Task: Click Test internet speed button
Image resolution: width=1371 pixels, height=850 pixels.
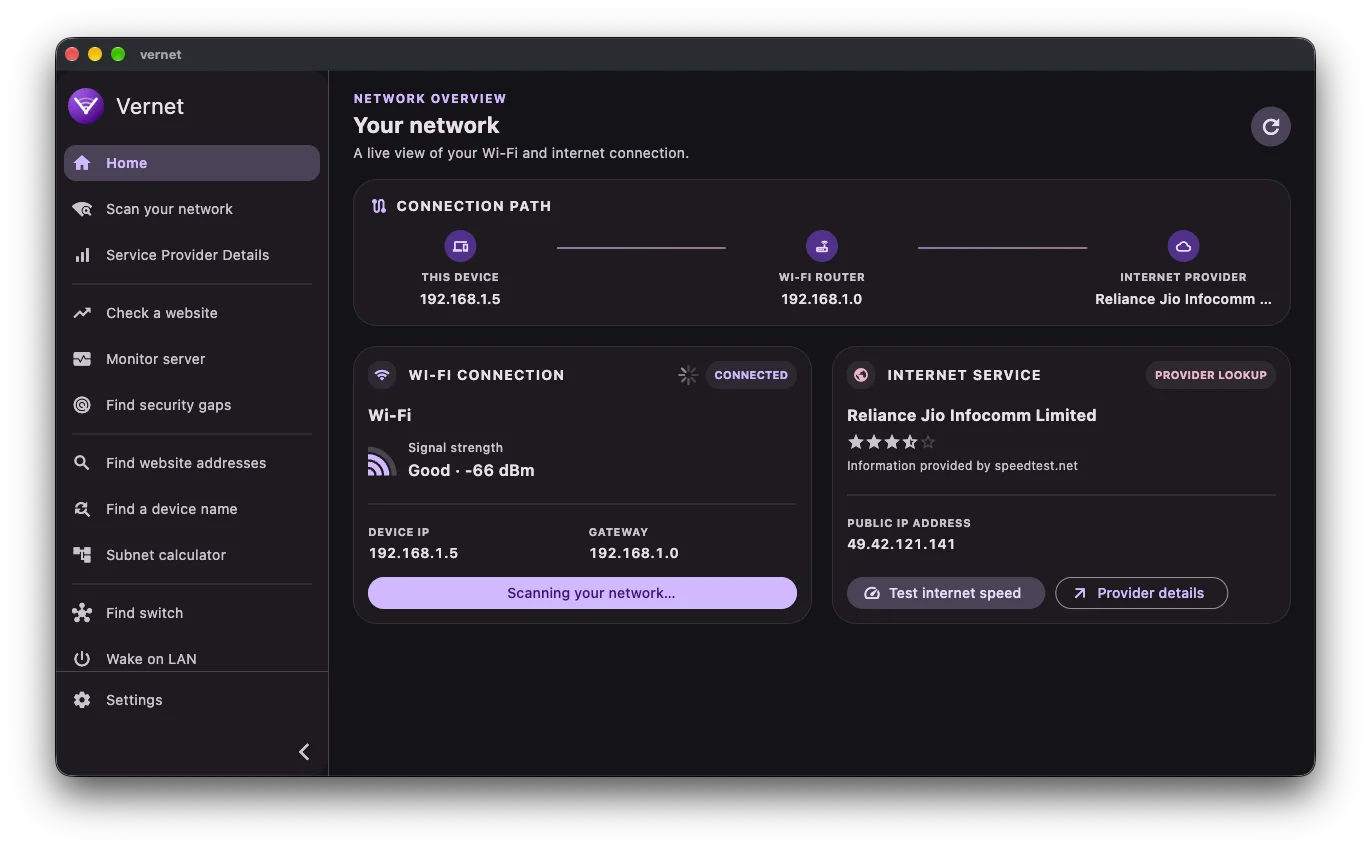Action: pyautogui.click(x=945, y=593)
